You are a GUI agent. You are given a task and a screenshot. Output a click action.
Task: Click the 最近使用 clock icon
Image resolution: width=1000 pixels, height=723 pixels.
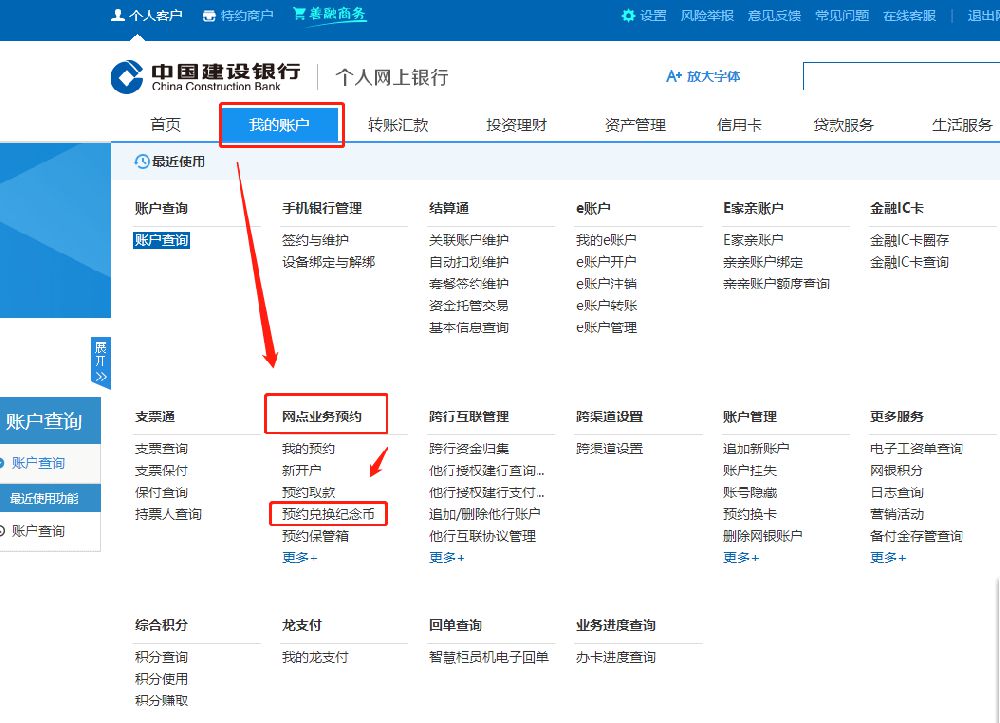tap(142, 161)
